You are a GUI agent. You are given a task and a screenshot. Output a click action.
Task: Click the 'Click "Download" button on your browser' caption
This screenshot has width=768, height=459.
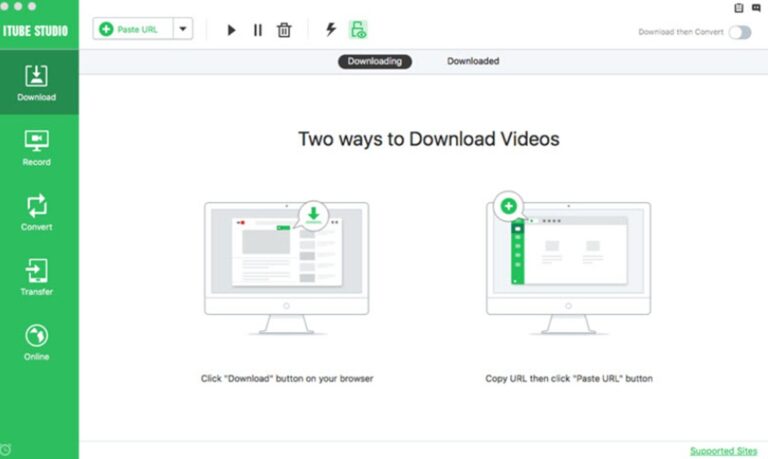click(287, 379)
